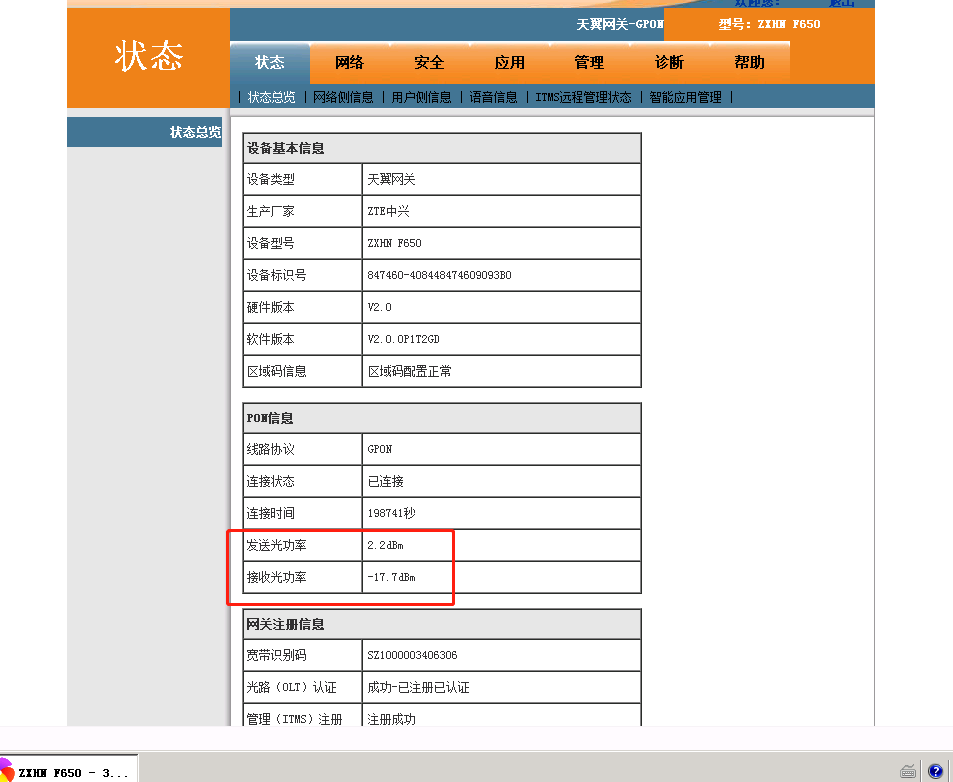Select the 管理 tab
This screenshot has height=782, width=953.
pyautogui.click(x=589, y=62)
